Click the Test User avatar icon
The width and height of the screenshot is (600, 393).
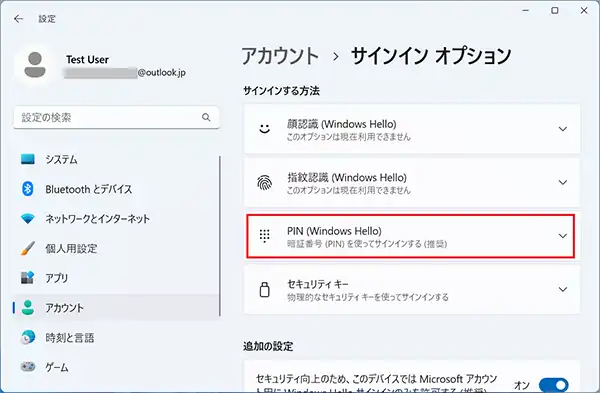pyautogui.click(x=35, y=65)
